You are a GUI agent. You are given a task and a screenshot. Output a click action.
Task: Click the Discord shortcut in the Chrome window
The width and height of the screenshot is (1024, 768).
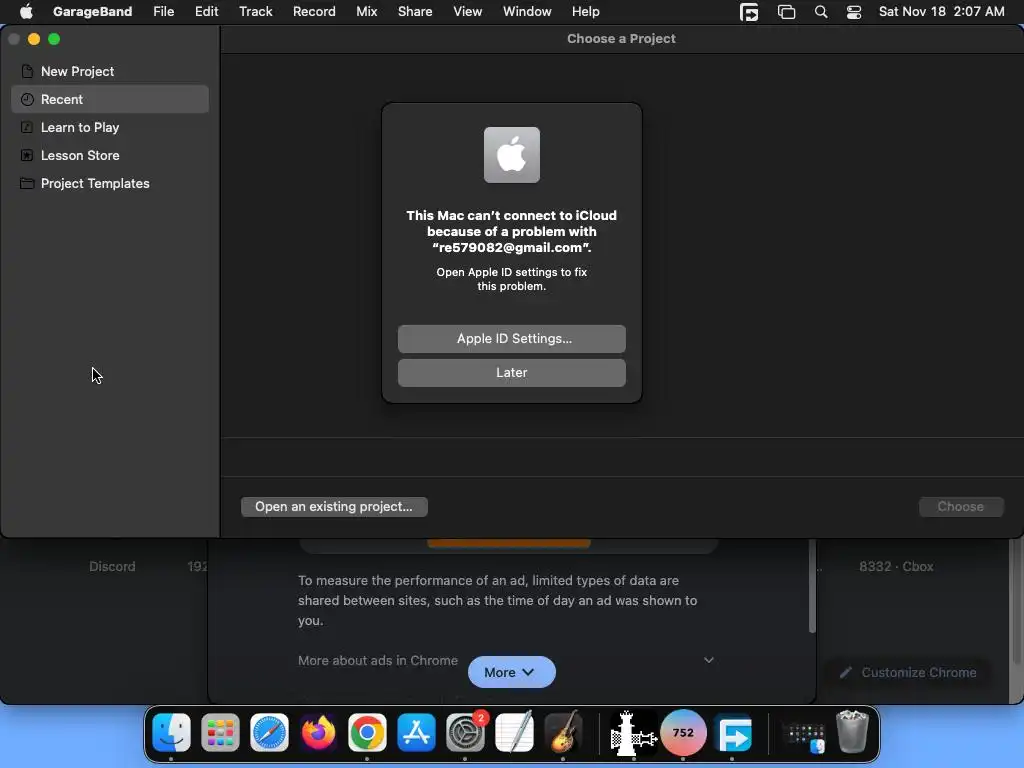coord(112,566)
